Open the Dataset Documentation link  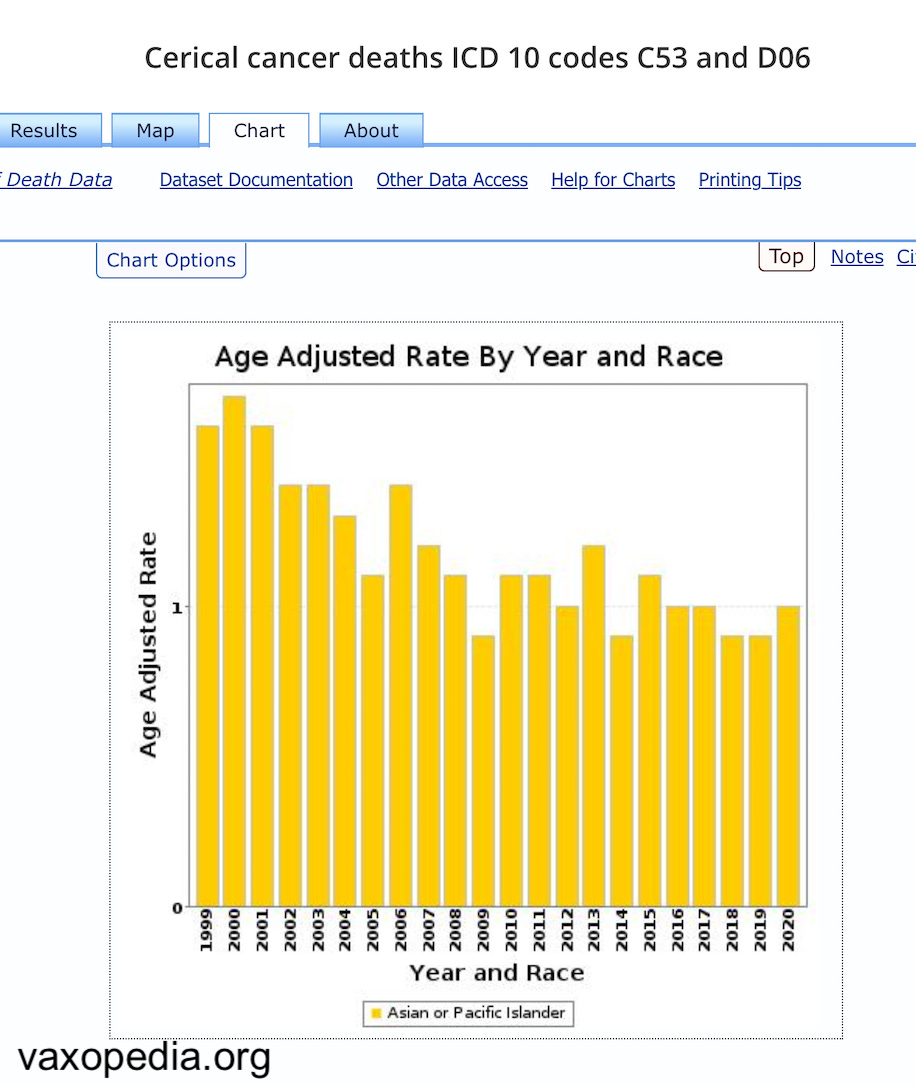click(256, 180)
